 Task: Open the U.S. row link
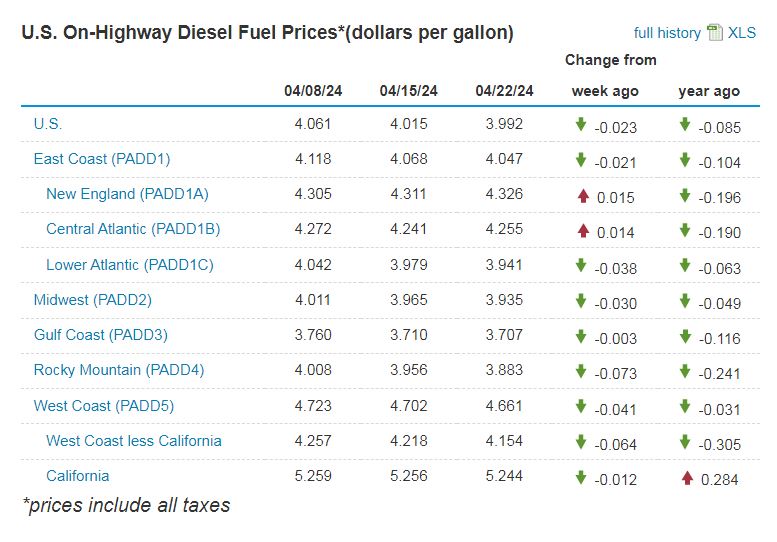[48, 124]
